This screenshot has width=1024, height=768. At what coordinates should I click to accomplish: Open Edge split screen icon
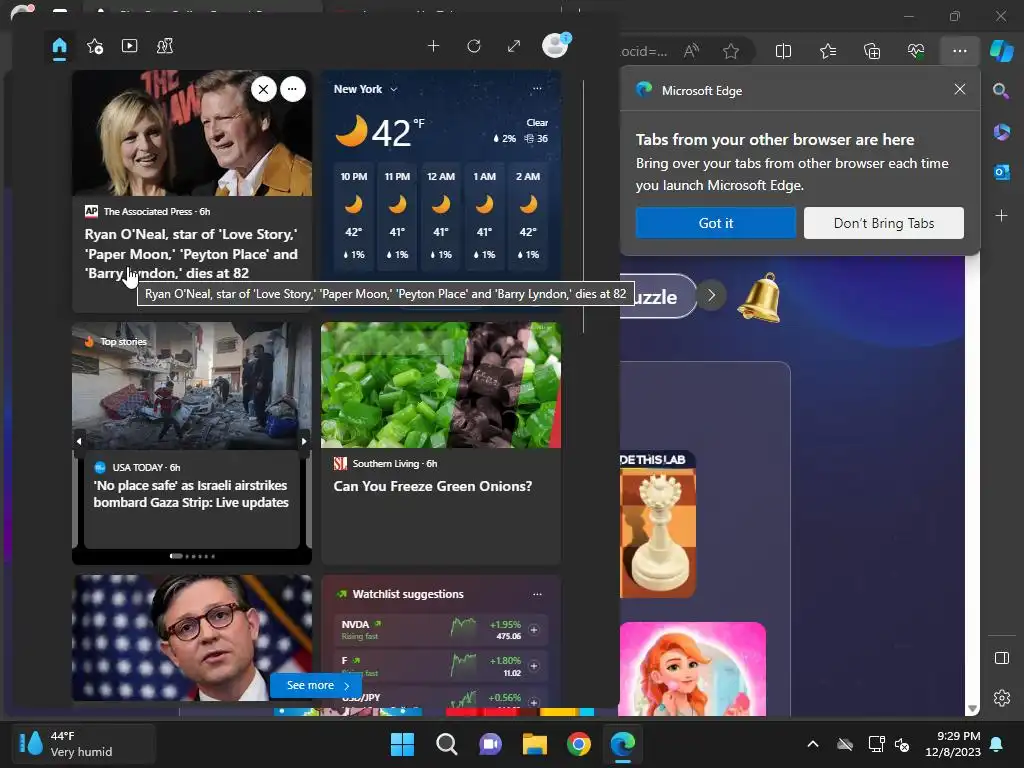(x=783, y=51)
